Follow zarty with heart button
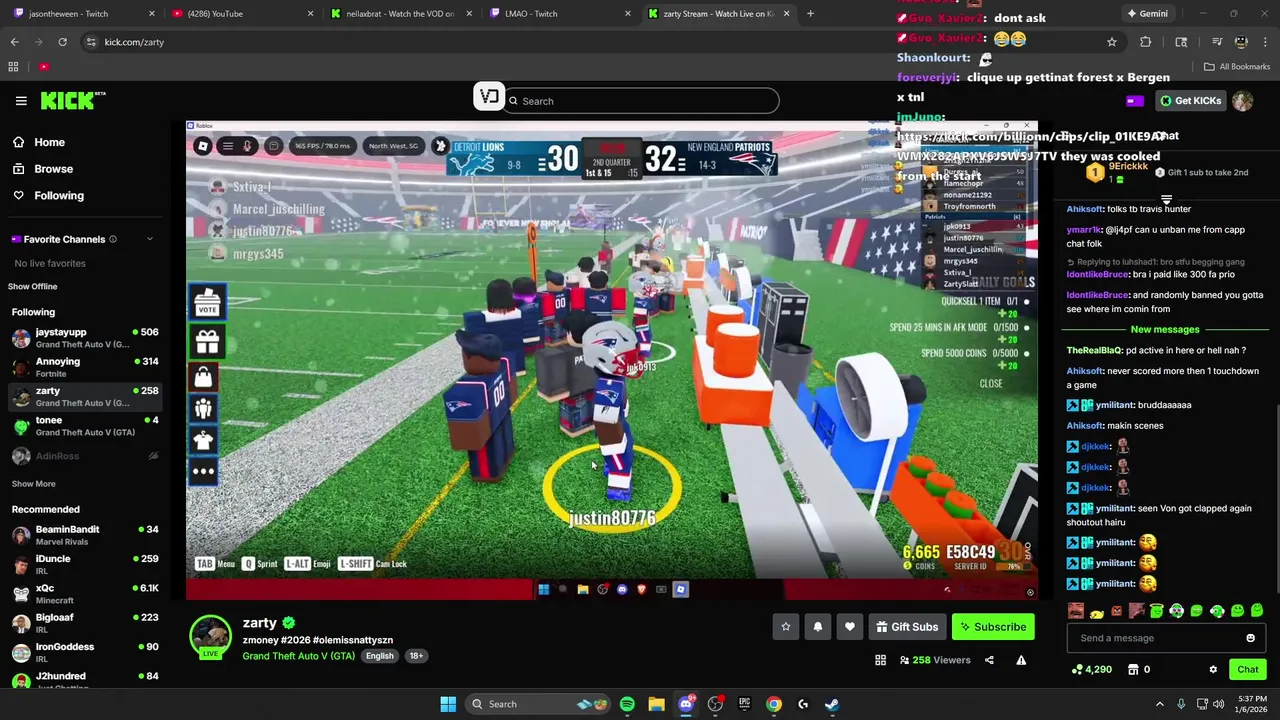 (850, 627)
